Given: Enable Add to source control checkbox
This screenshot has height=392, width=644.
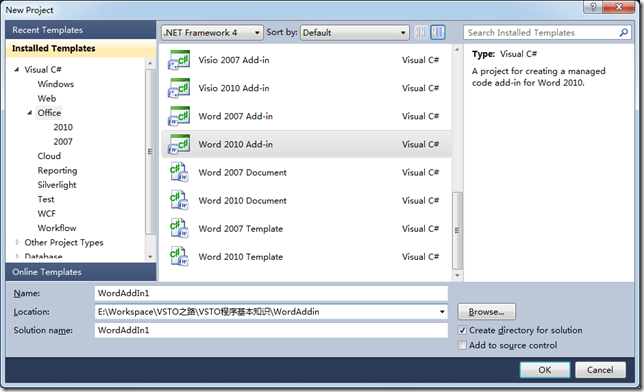Looking at the screenshot, I should click(462, 345).
